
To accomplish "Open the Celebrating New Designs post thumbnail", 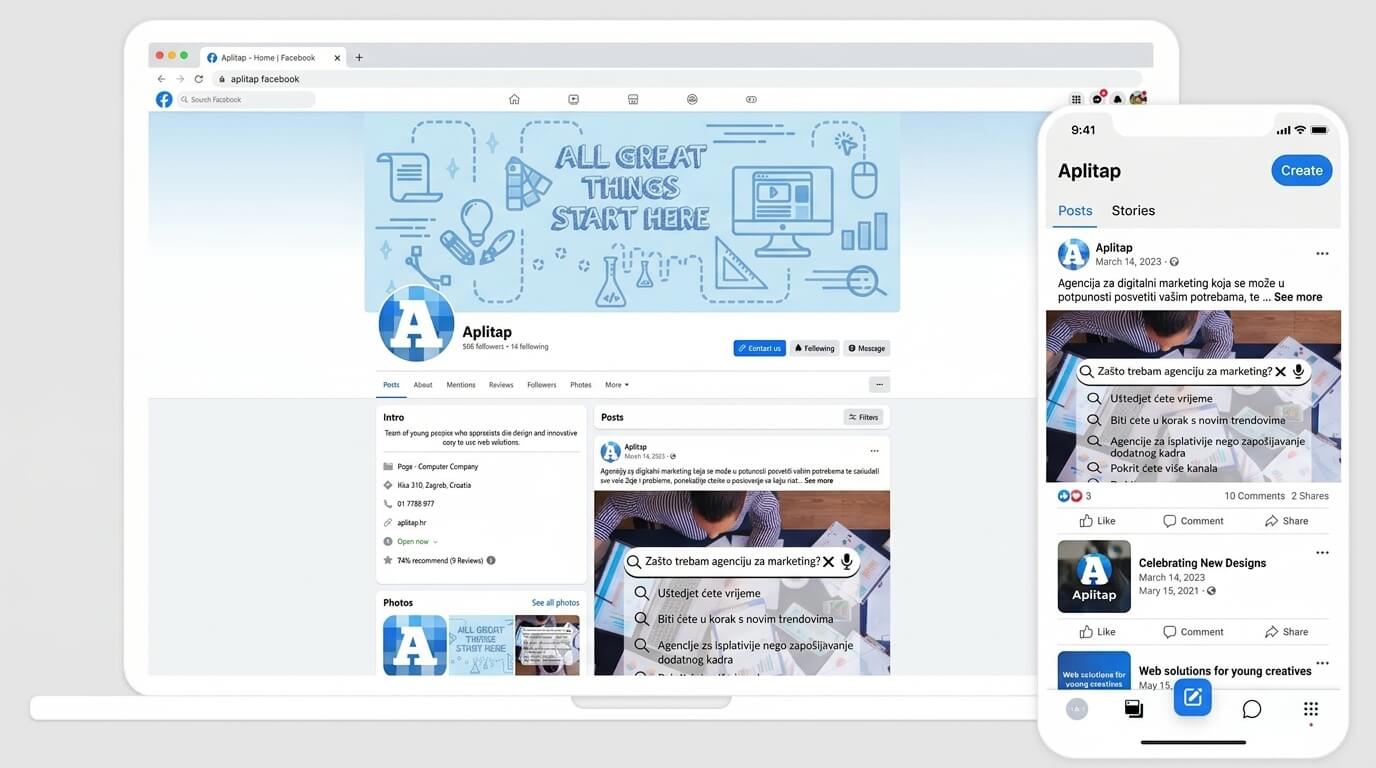I will click(x=1094, y=577).
